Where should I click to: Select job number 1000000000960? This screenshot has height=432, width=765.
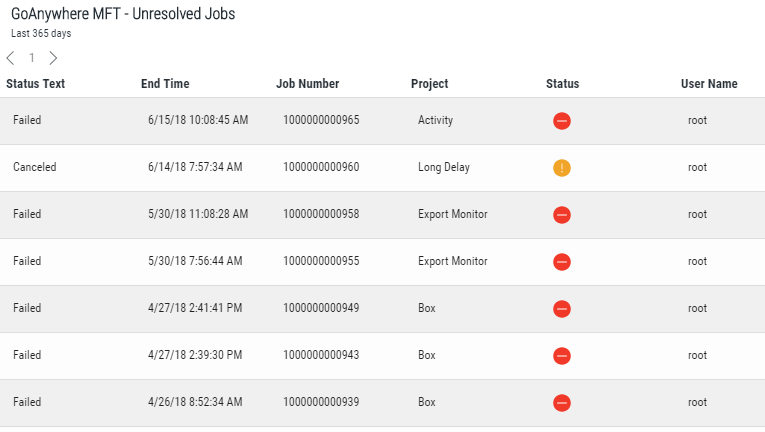(321, 167)
